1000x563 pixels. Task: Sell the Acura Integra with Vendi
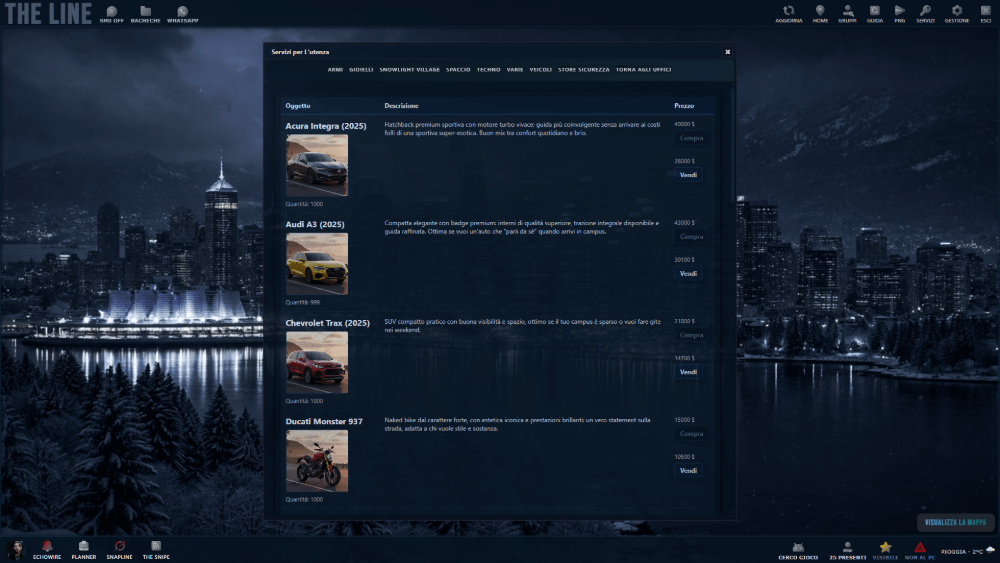pos(688,175)
